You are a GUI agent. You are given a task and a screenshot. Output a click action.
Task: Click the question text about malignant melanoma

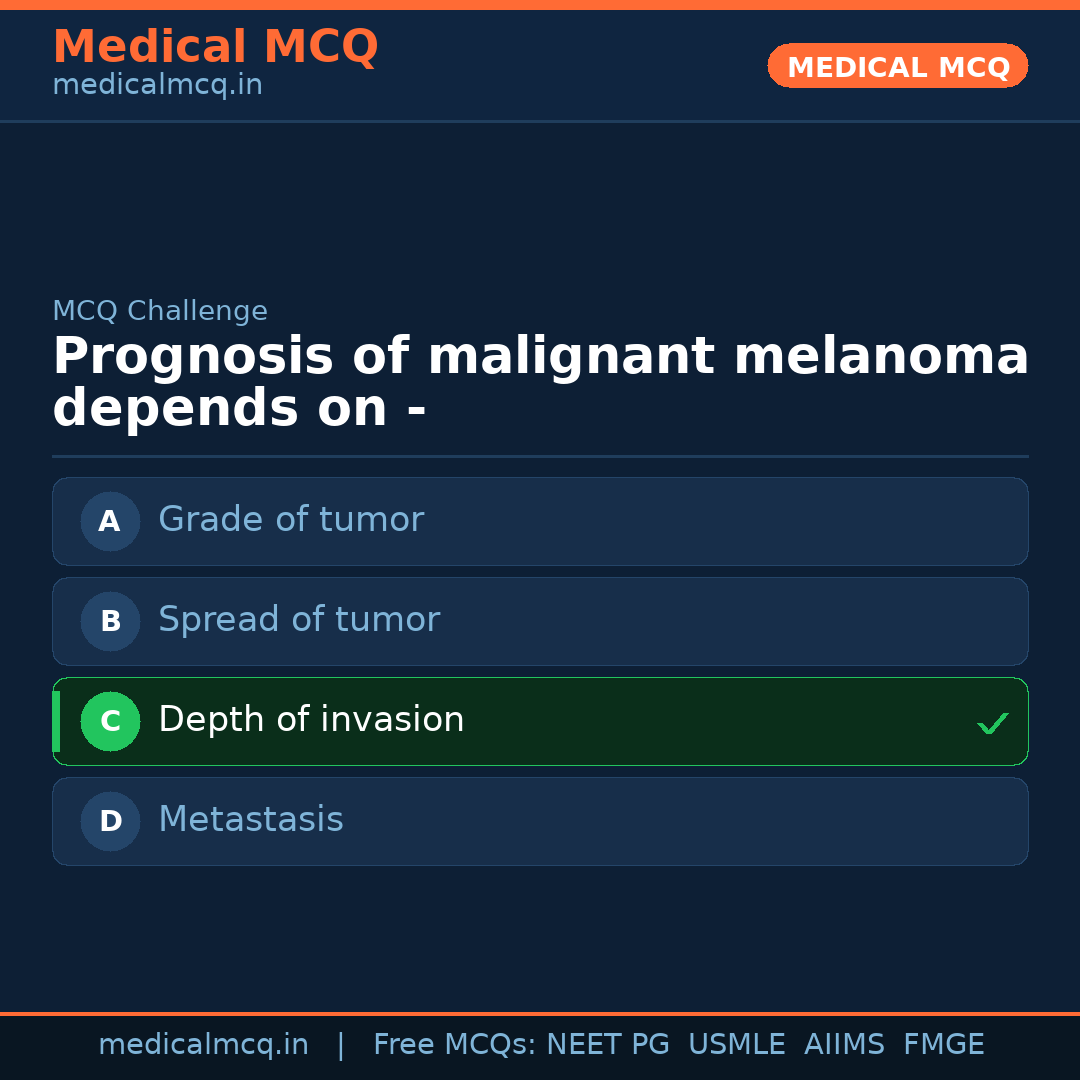tap(540, 383)
